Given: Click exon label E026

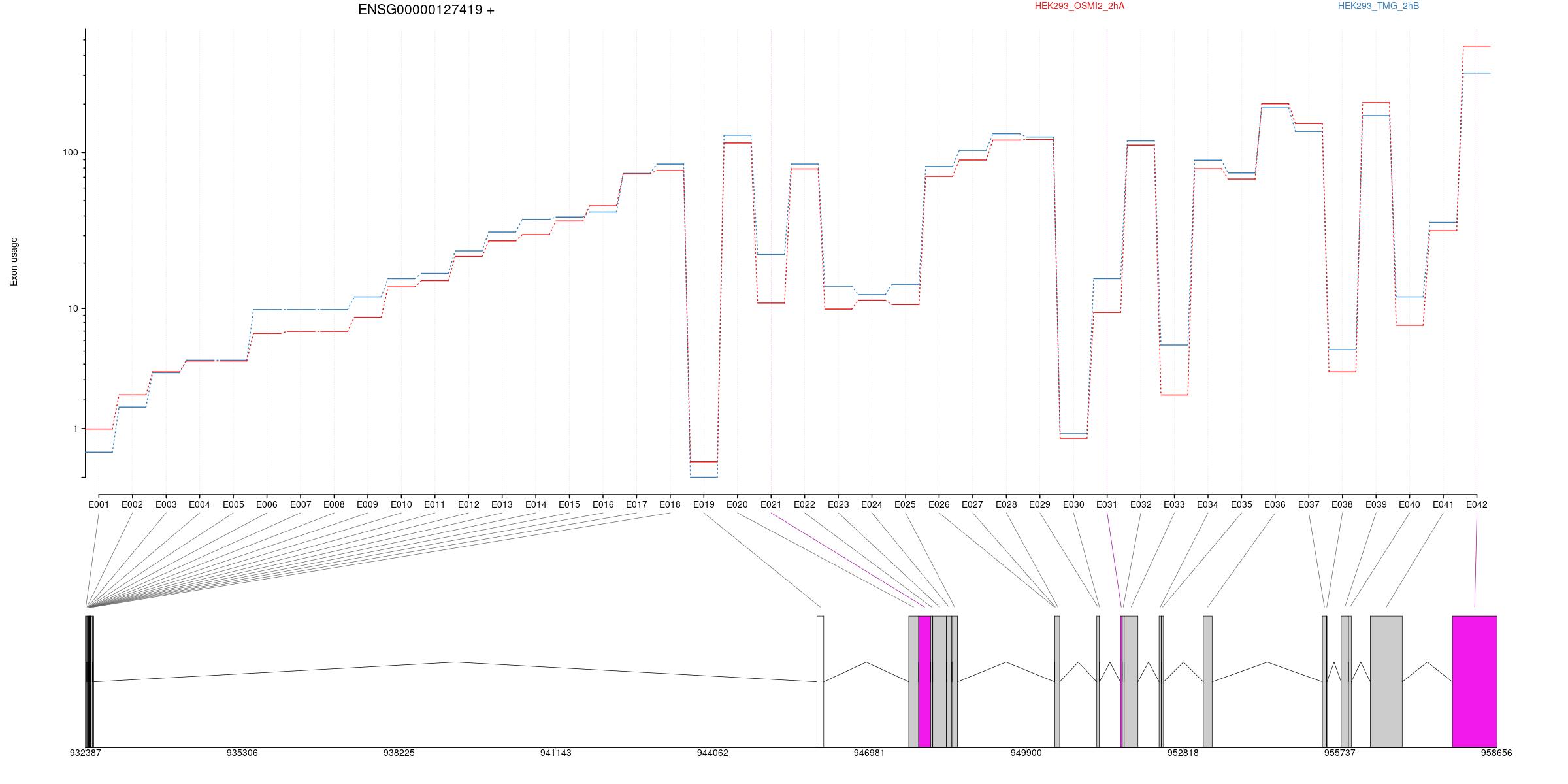Looking at the screenshot, I should [x=939, y=504].
